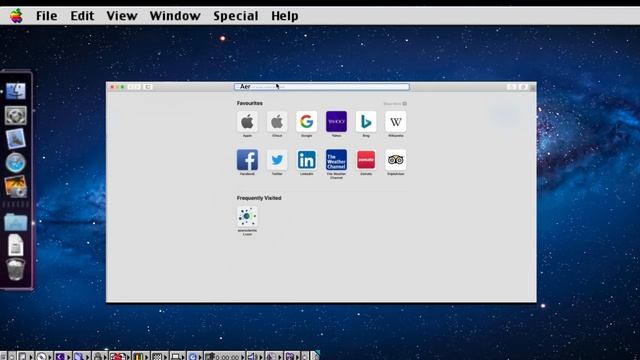Go forward with the browser forward arrow

pos(138,87)
